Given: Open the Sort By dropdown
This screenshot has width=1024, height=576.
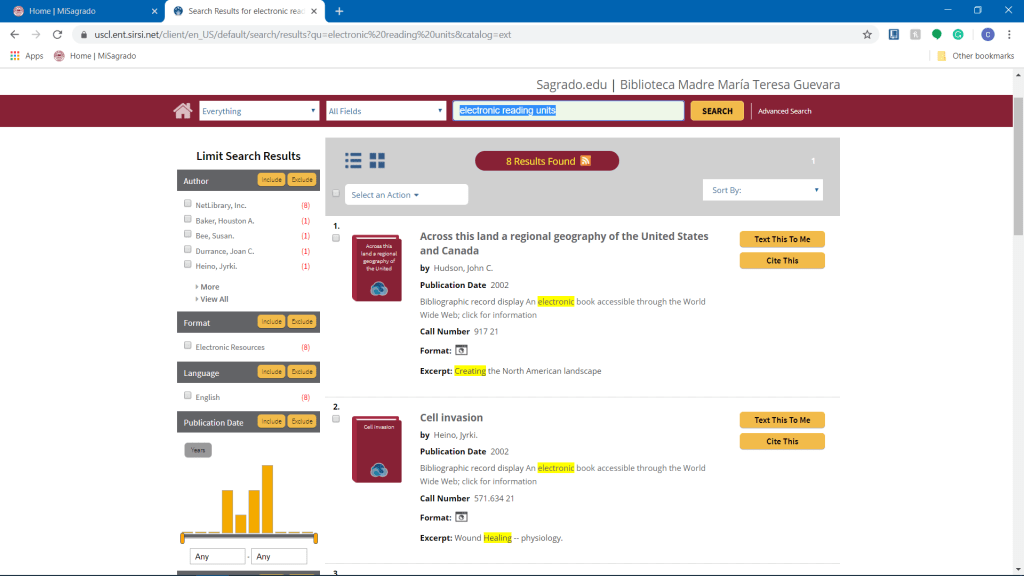Looking at the screenshot, I should (762, 189).
